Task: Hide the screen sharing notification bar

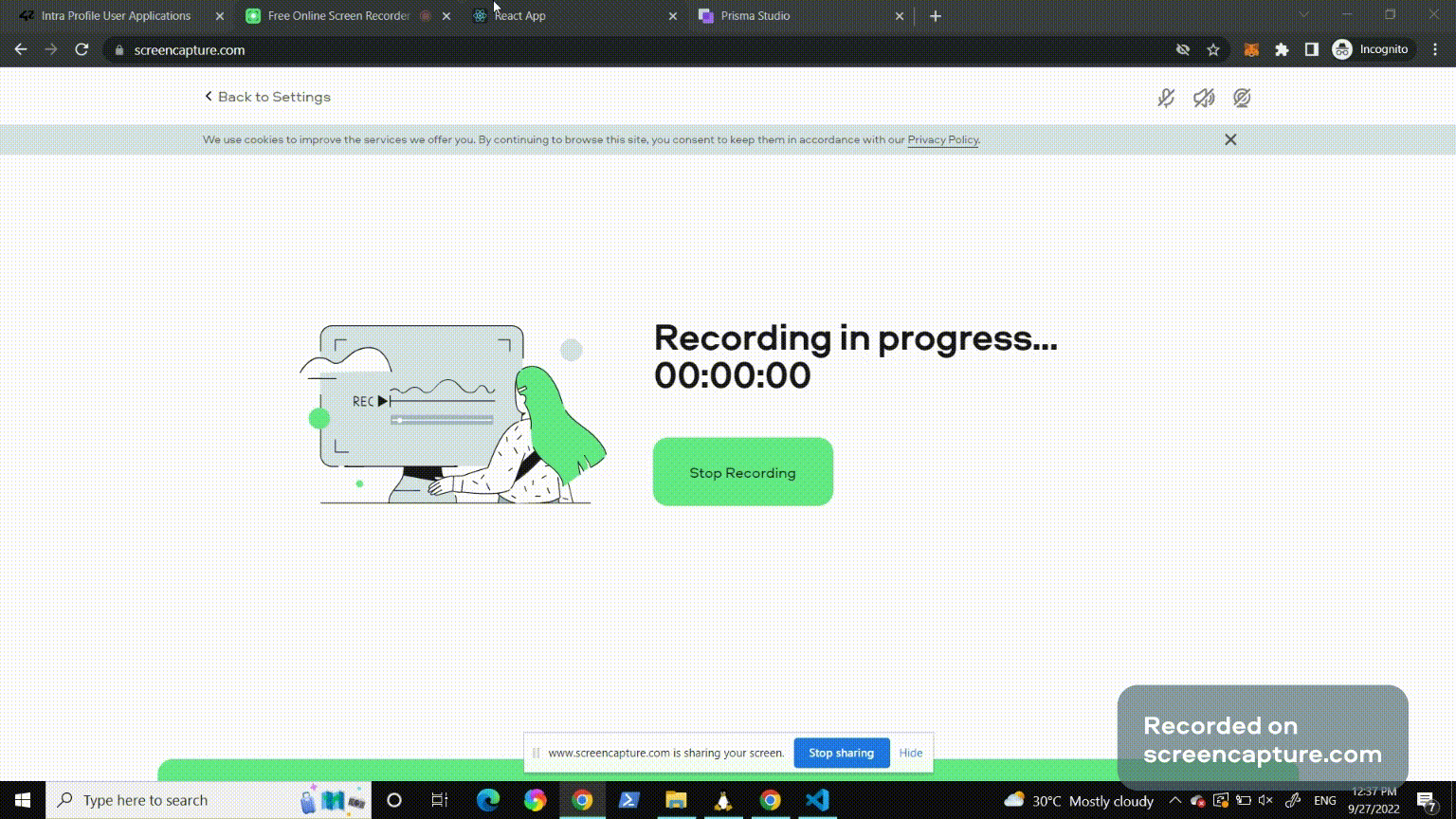Action: coord(911,753)
